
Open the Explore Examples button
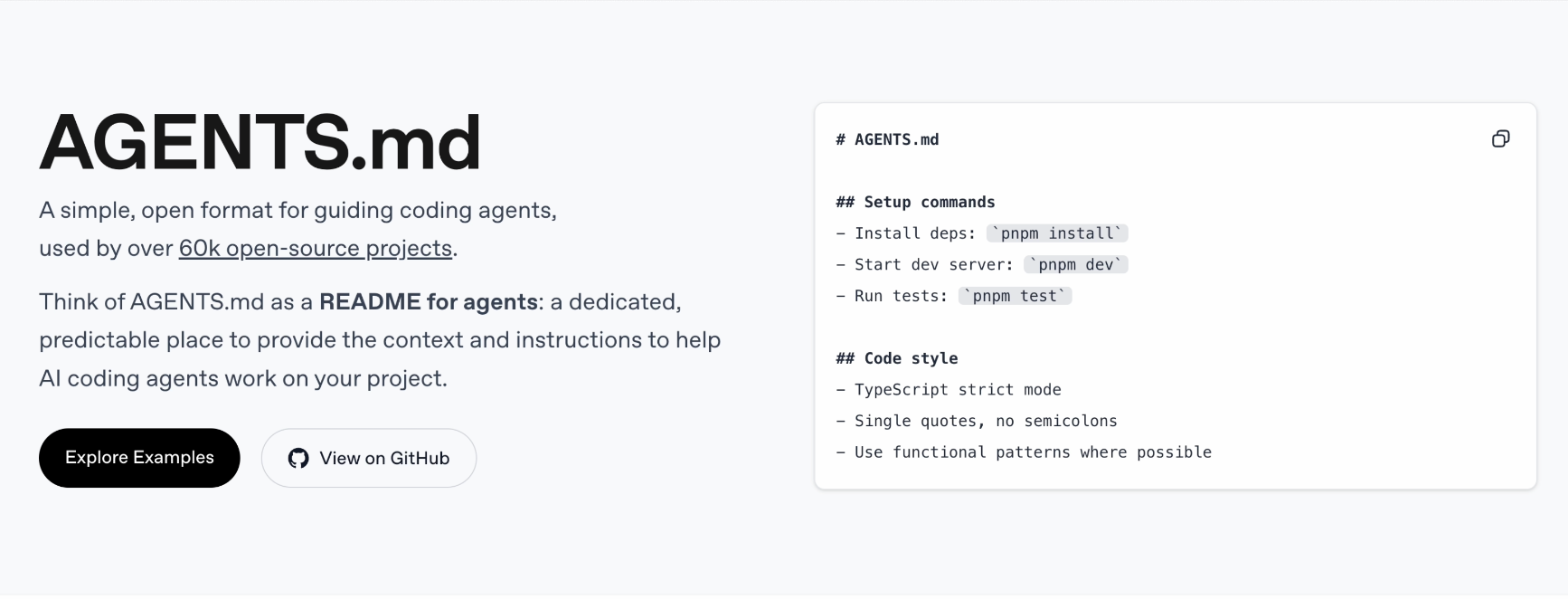[x=139, y=458]
